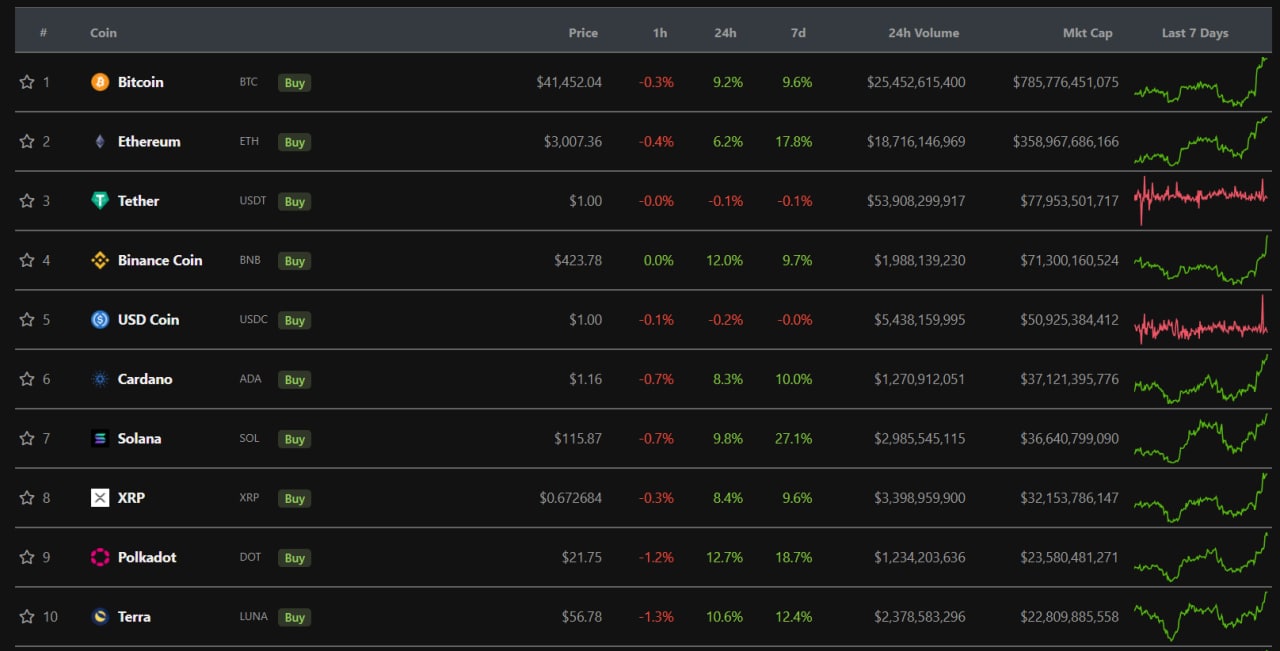
Task: Open the USD Coin name link
Action: (149, 320)
